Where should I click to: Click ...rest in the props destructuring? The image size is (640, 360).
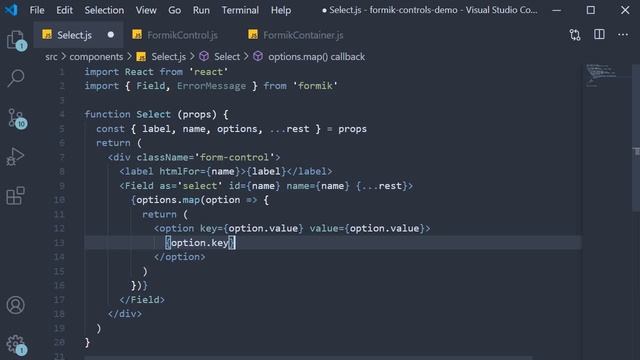(289, 129)
